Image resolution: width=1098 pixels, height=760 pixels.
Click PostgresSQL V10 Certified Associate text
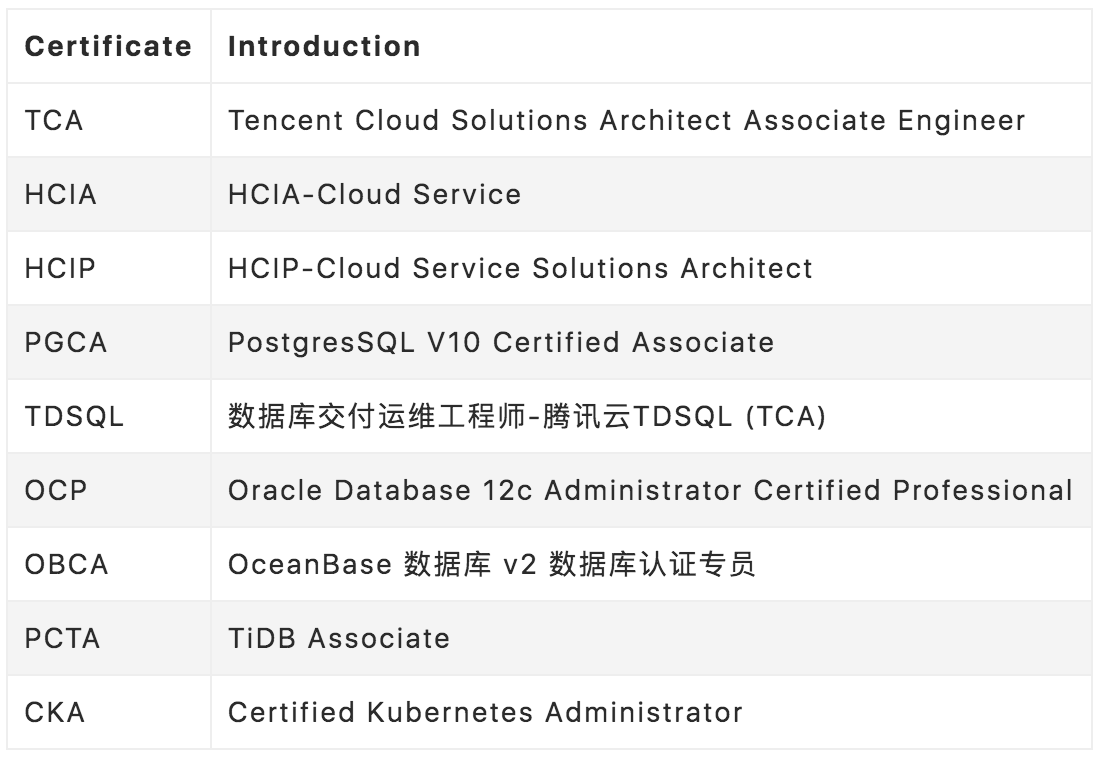(x=501, y=342)
